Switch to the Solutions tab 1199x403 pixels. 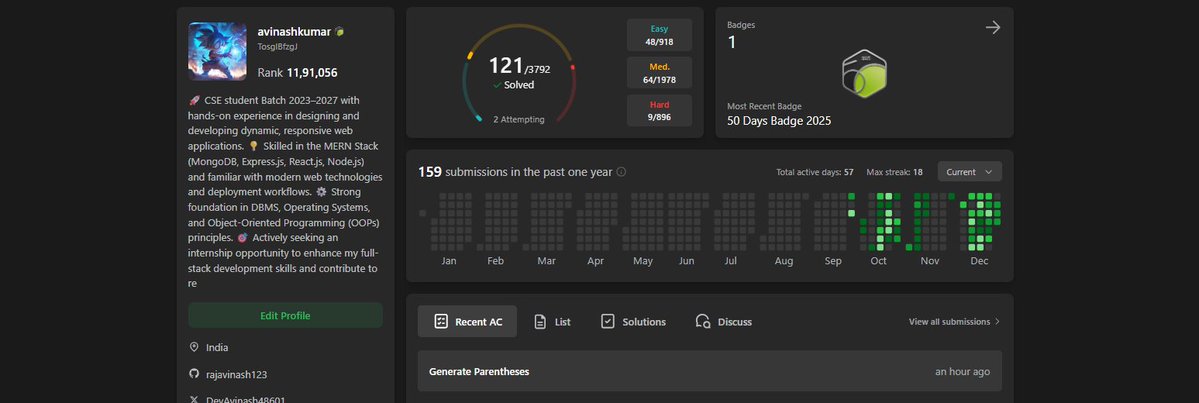[633, 322]
